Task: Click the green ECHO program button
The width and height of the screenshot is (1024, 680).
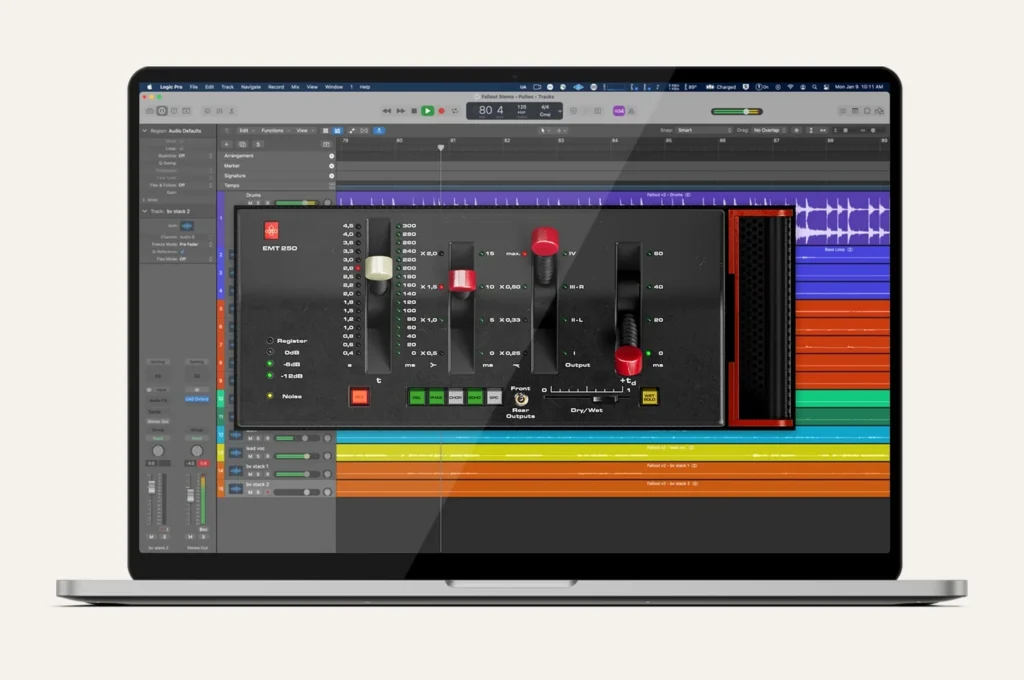Action: pos(475,397)
